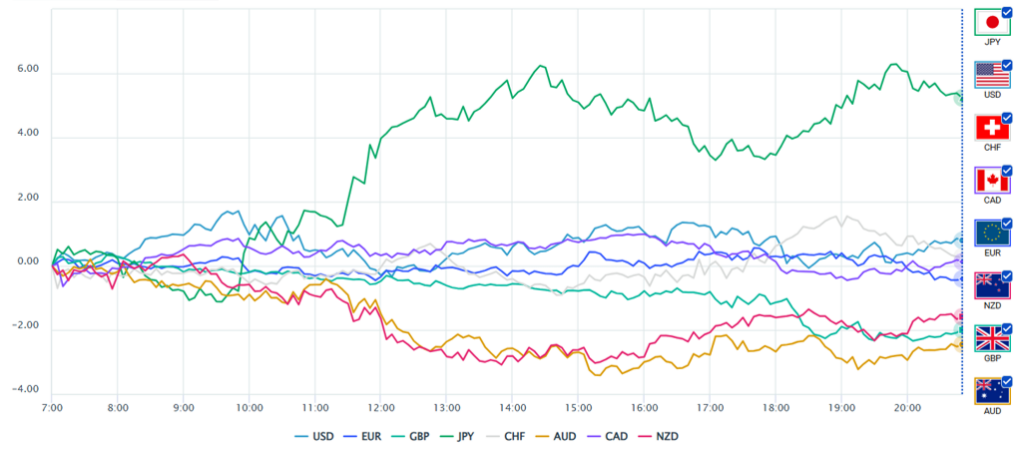Screen dimensions: 1024x455
Task: Click the European Union flag icon
Action: (x=991, y=233)
